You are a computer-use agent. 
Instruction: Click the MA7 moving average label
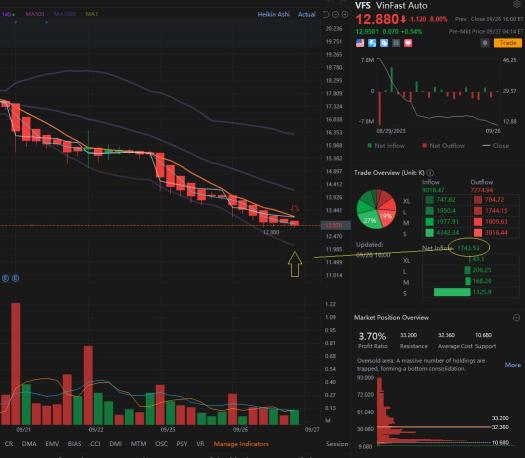91,14
